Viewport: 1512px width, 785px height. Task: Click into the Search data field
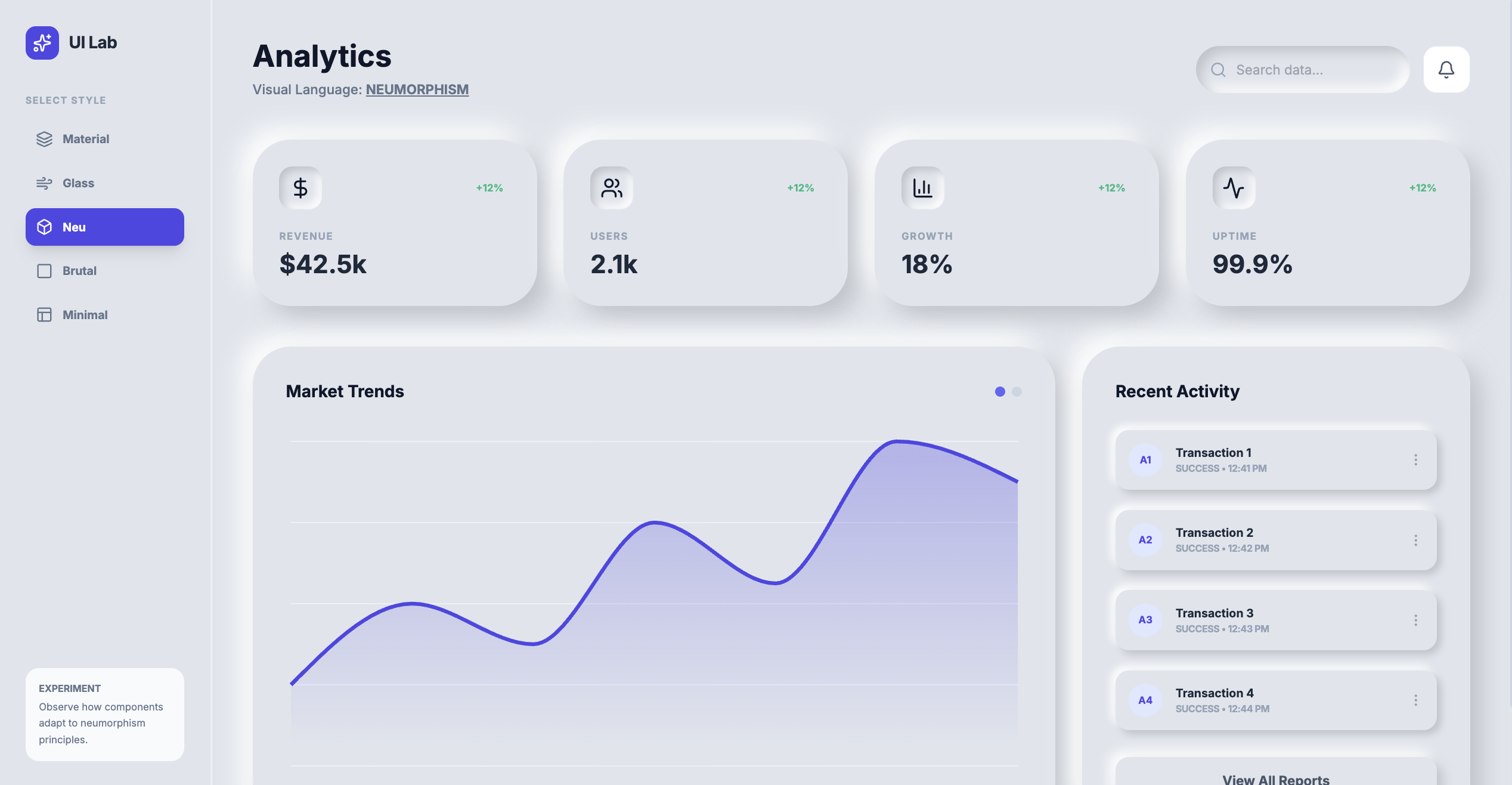[1312, 70]
